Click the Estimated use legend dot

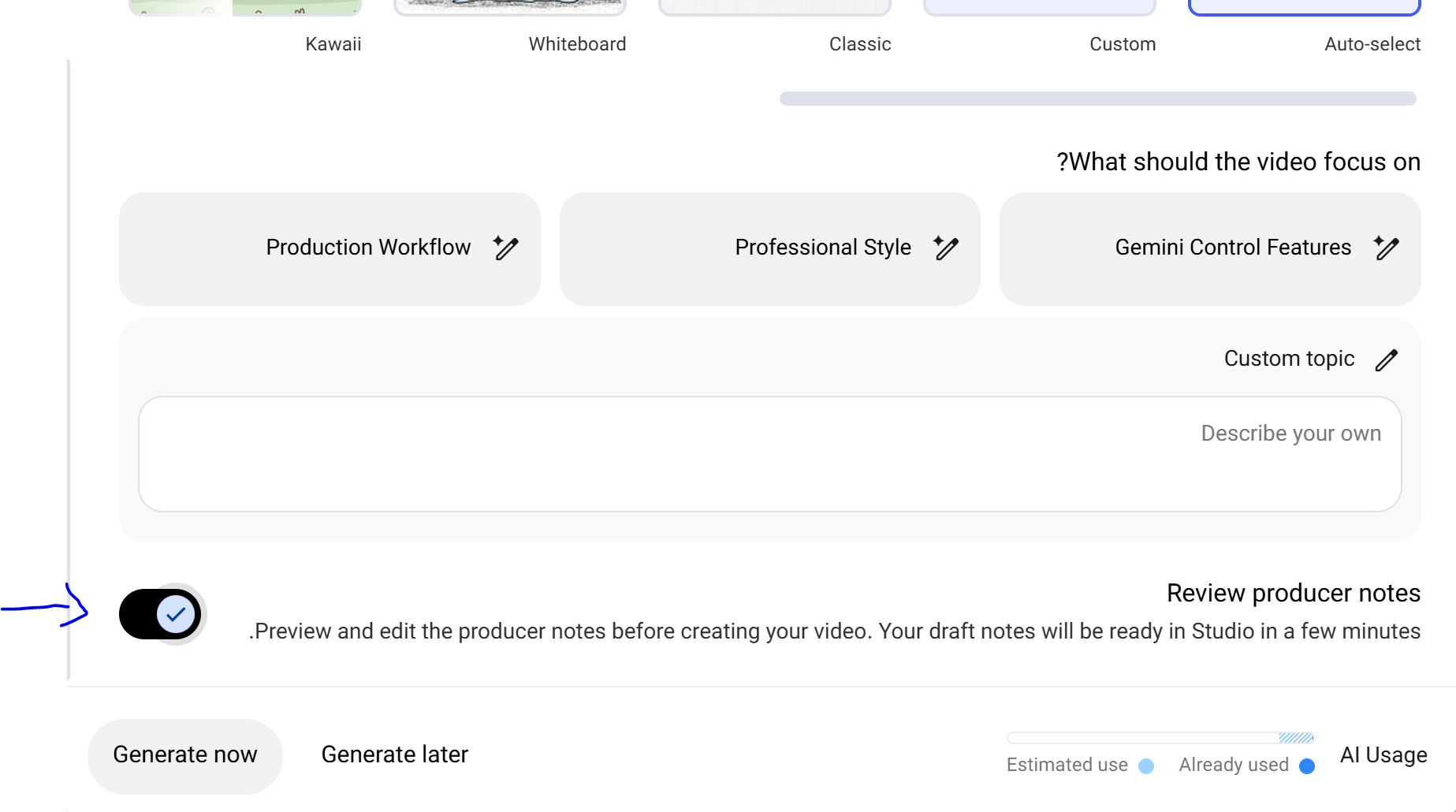pos(1147,766)
